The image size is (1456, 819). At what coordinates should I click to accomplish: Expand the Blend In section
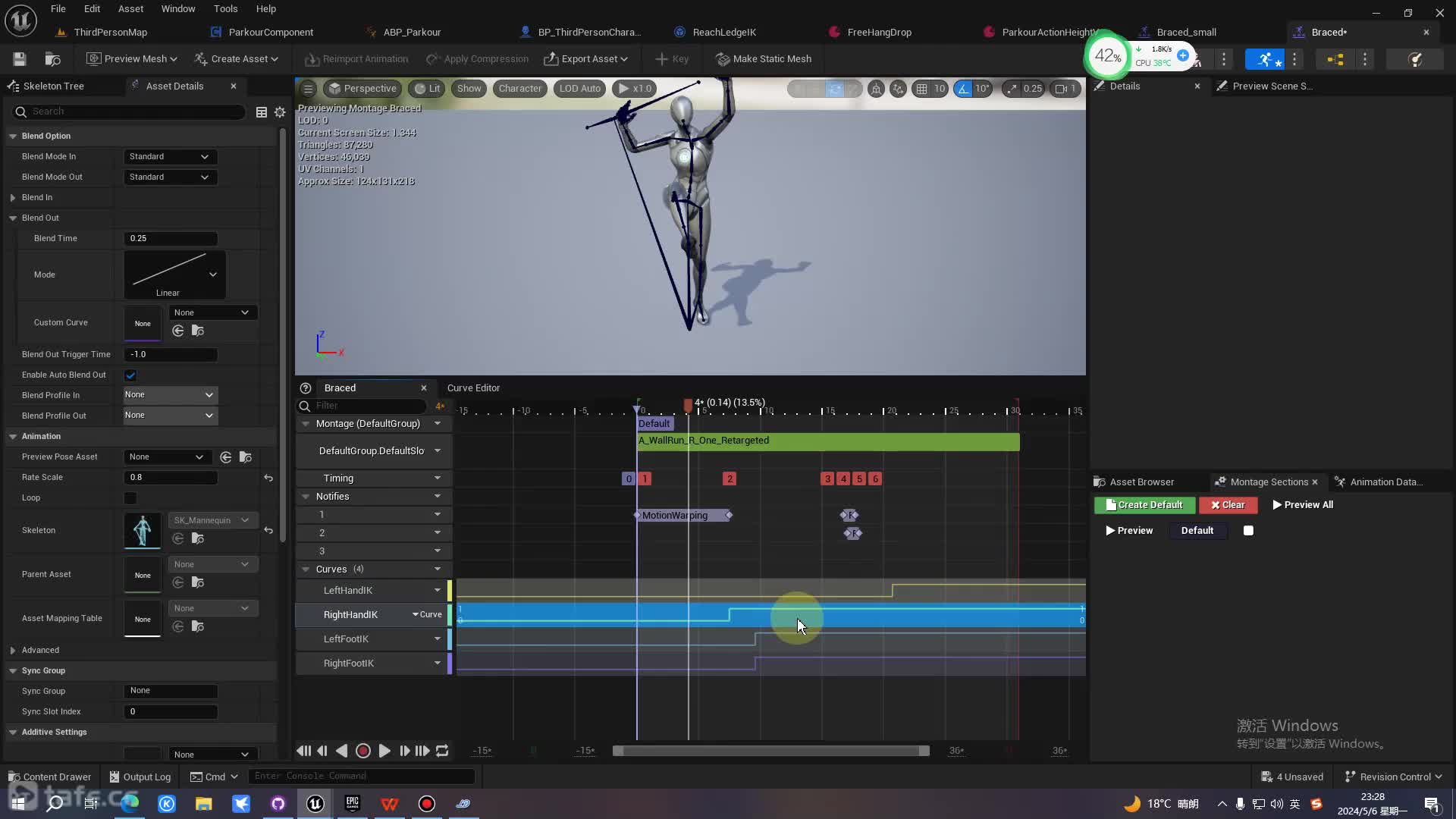[x=13, y=198]
